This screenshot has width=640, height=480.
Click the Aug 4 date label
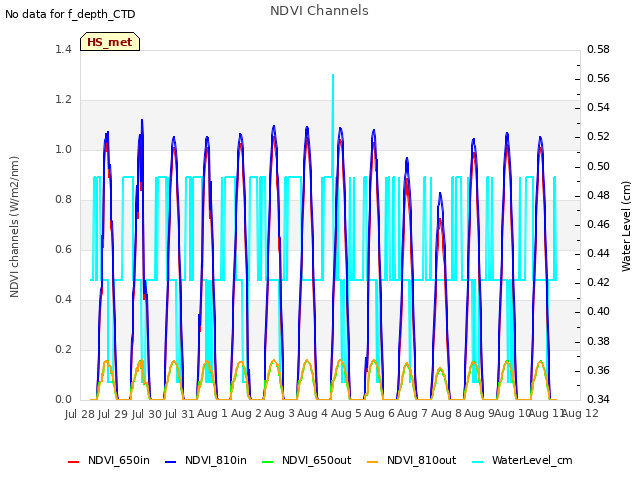tap(312, 413)
